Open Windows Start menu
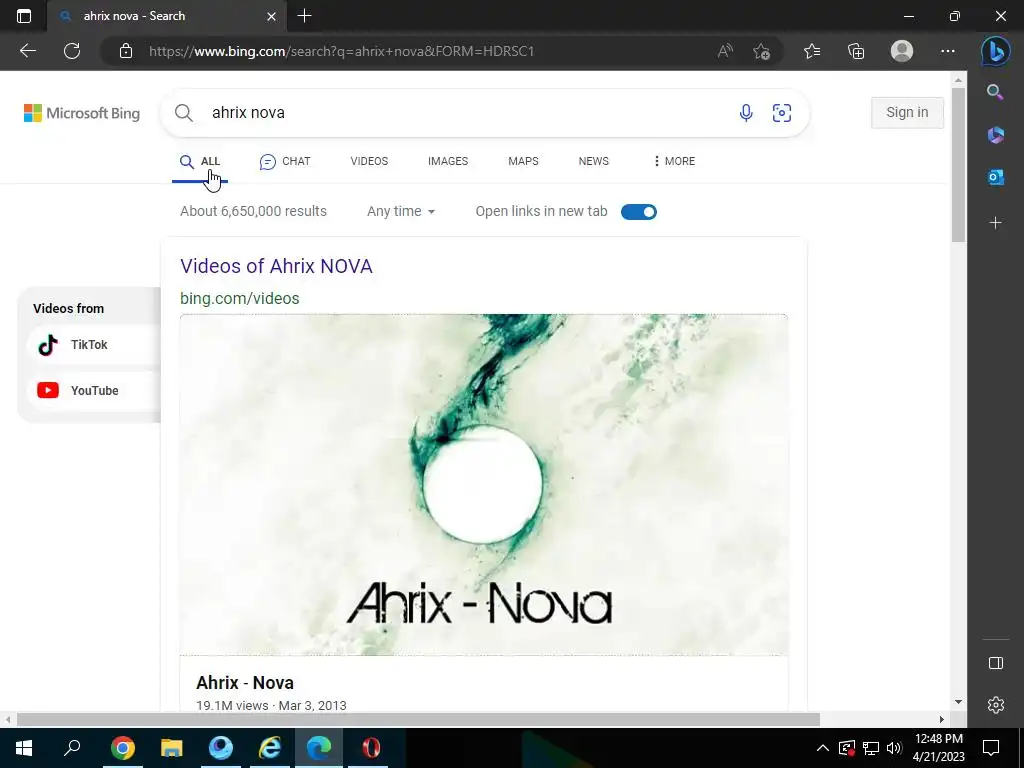Image resolution: width=1024 pixels, height=768 pixels. (24, 748)
